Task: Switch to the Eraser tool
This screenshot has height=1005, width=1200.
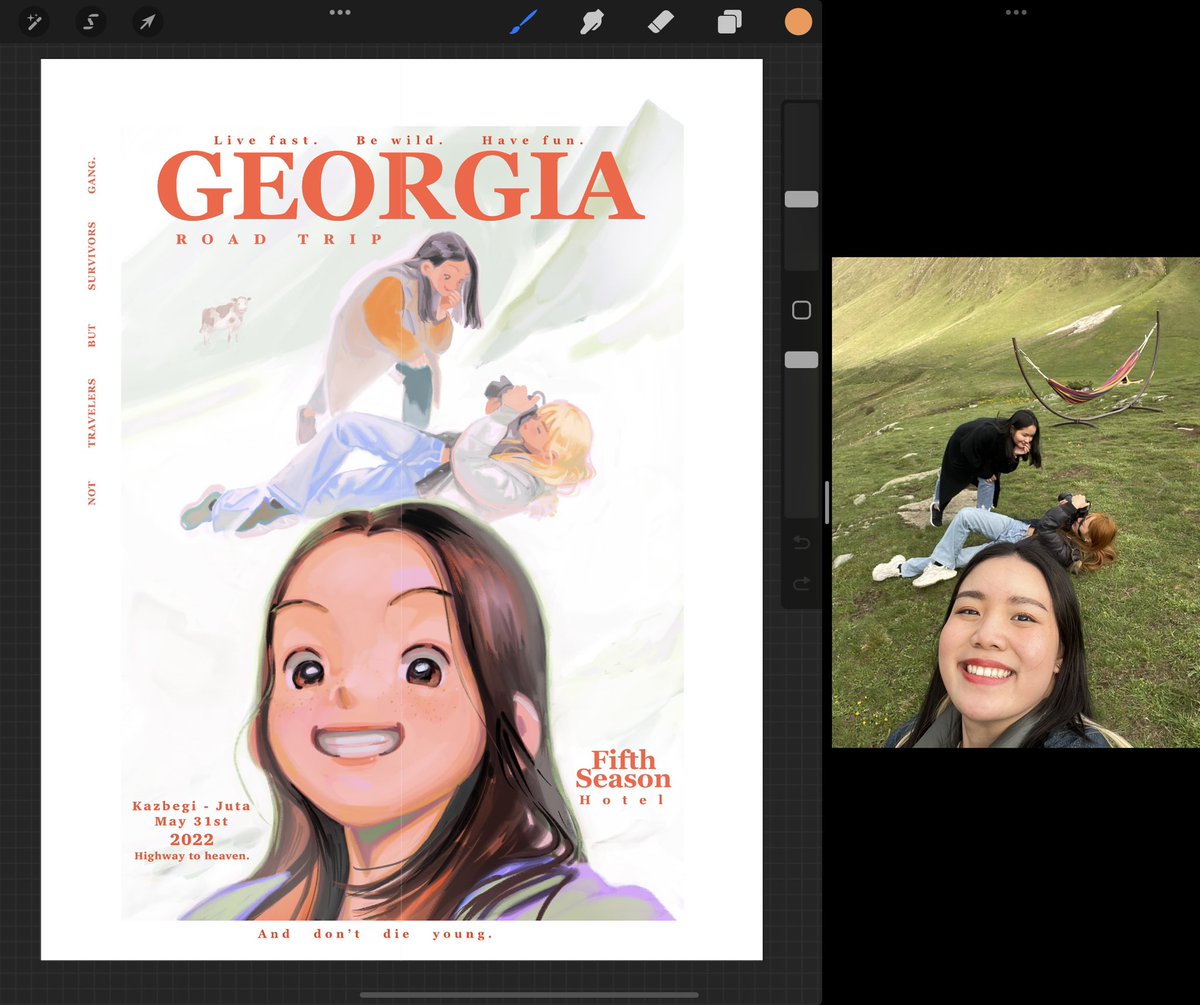Action: (x=661, y=21)
